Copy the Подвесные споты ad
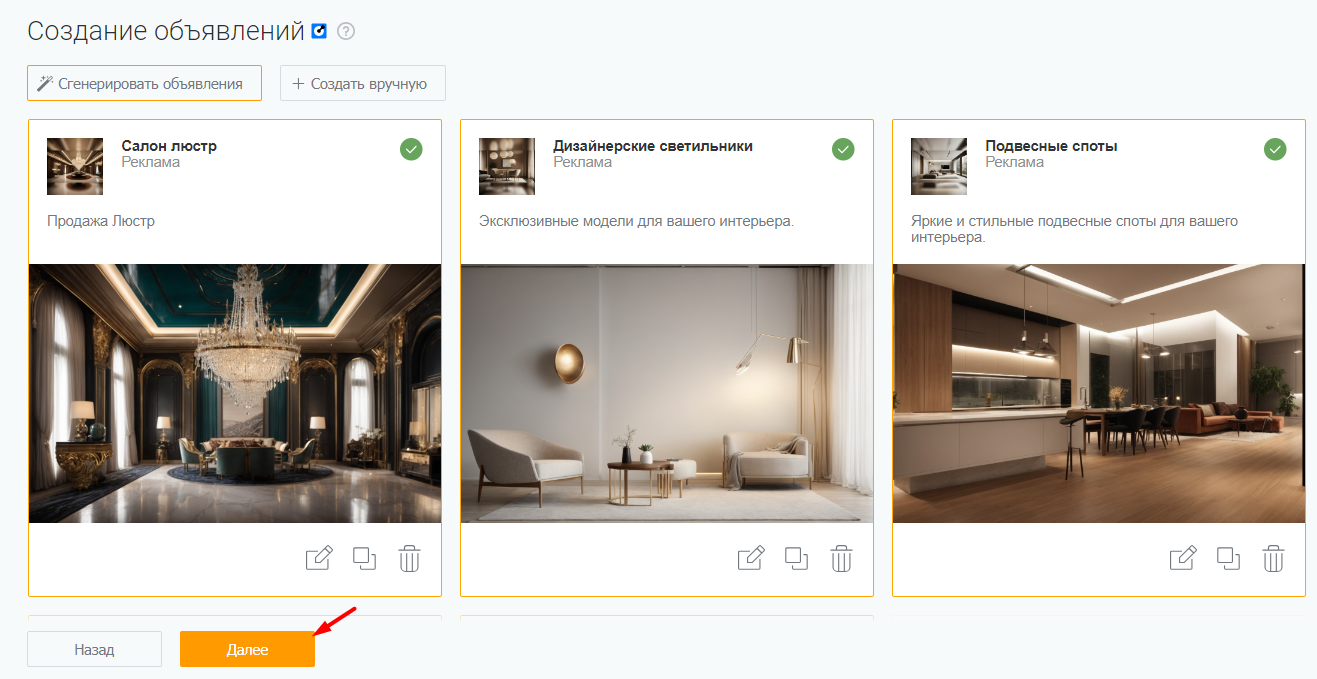This screenshot has height=679, width=1317. click(1228, 558)
